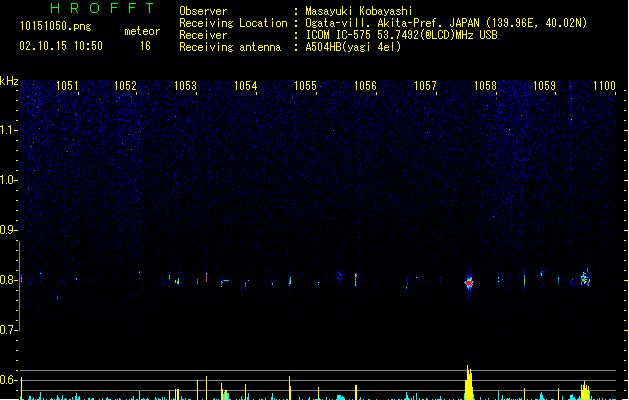Click the strong magenta meteor echo near 1058

coord(469,282)
